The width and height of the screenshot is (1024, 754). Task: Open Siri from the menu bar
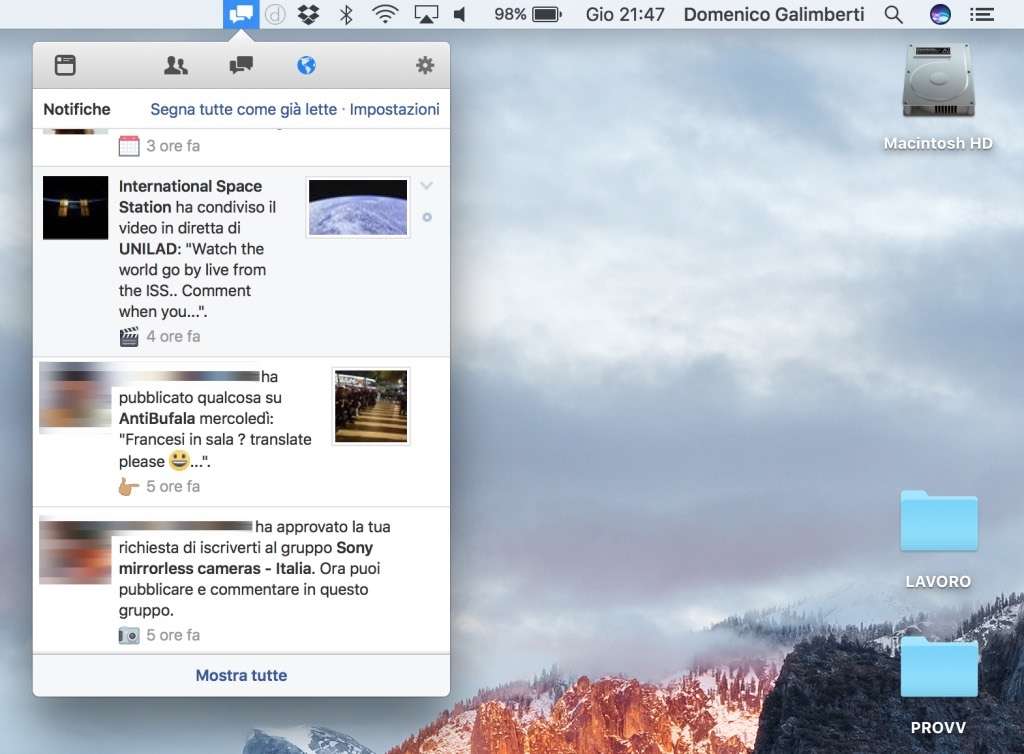coord(939,14)
